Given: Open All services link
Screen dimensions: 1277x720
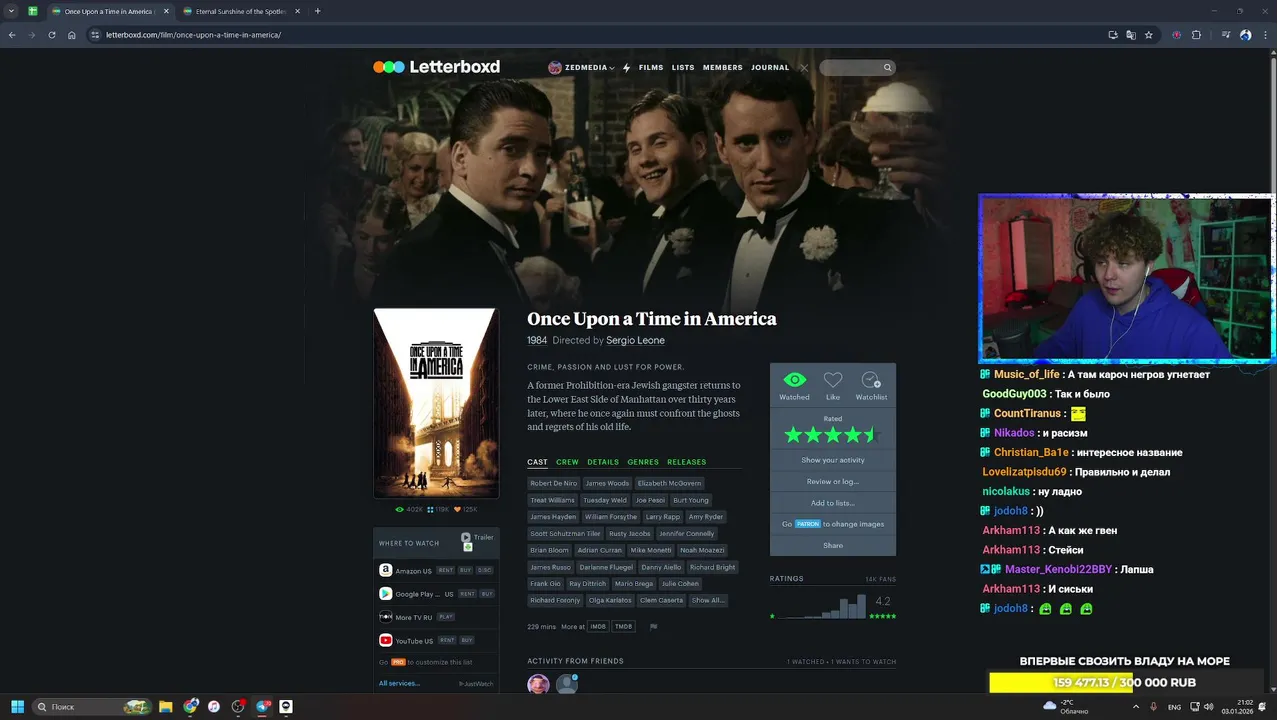Looking at the screenshot, I should point(399,683).
